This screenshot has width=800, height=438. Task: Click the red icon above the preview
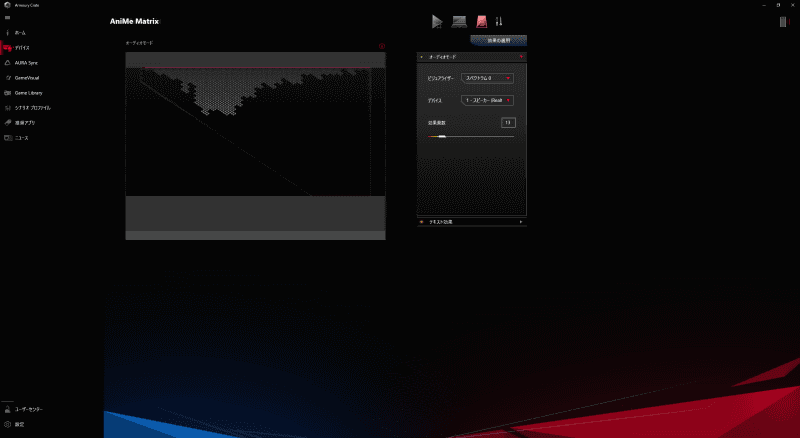click(x=382, y=46)
